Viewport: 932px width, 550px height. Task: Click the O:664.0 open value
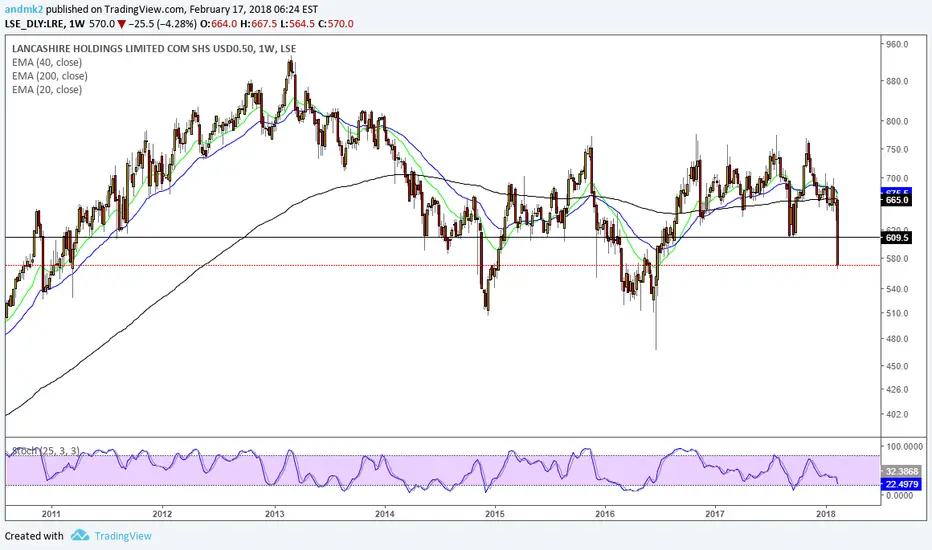(x=219, y=24)
